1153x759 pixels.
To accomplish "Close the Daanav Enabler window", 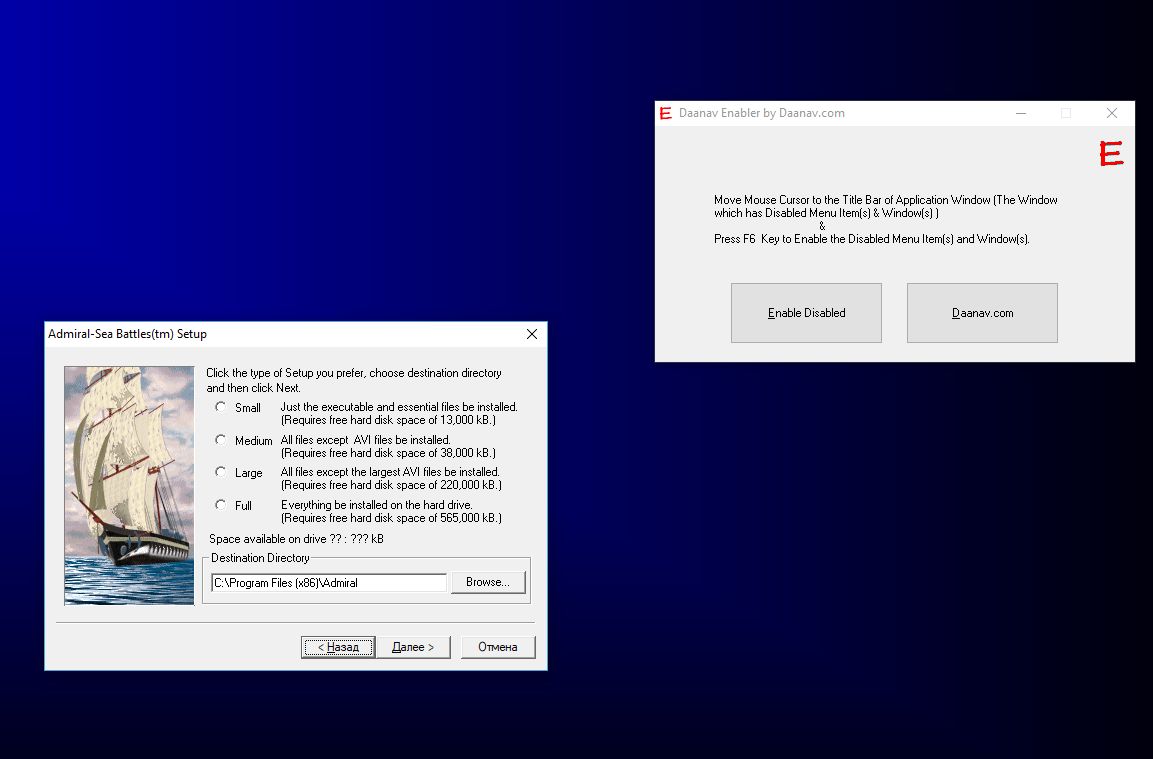I will point(1112,113).
